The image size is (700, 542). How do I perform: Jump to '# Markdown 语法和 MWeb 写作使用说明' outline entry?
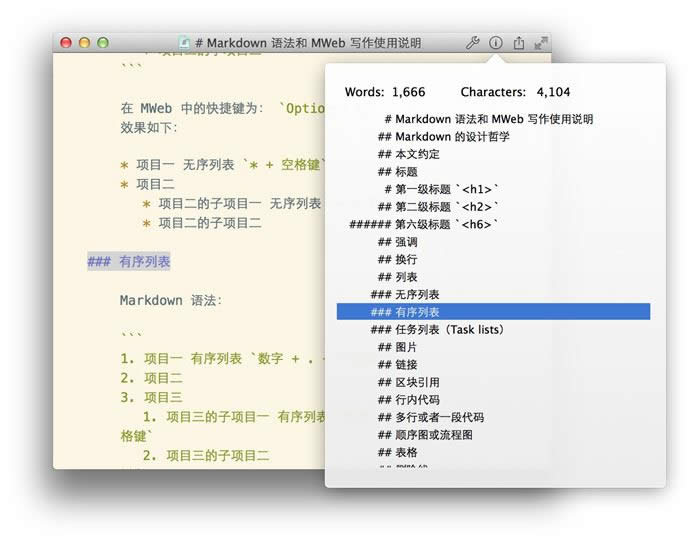coord(489,119)
